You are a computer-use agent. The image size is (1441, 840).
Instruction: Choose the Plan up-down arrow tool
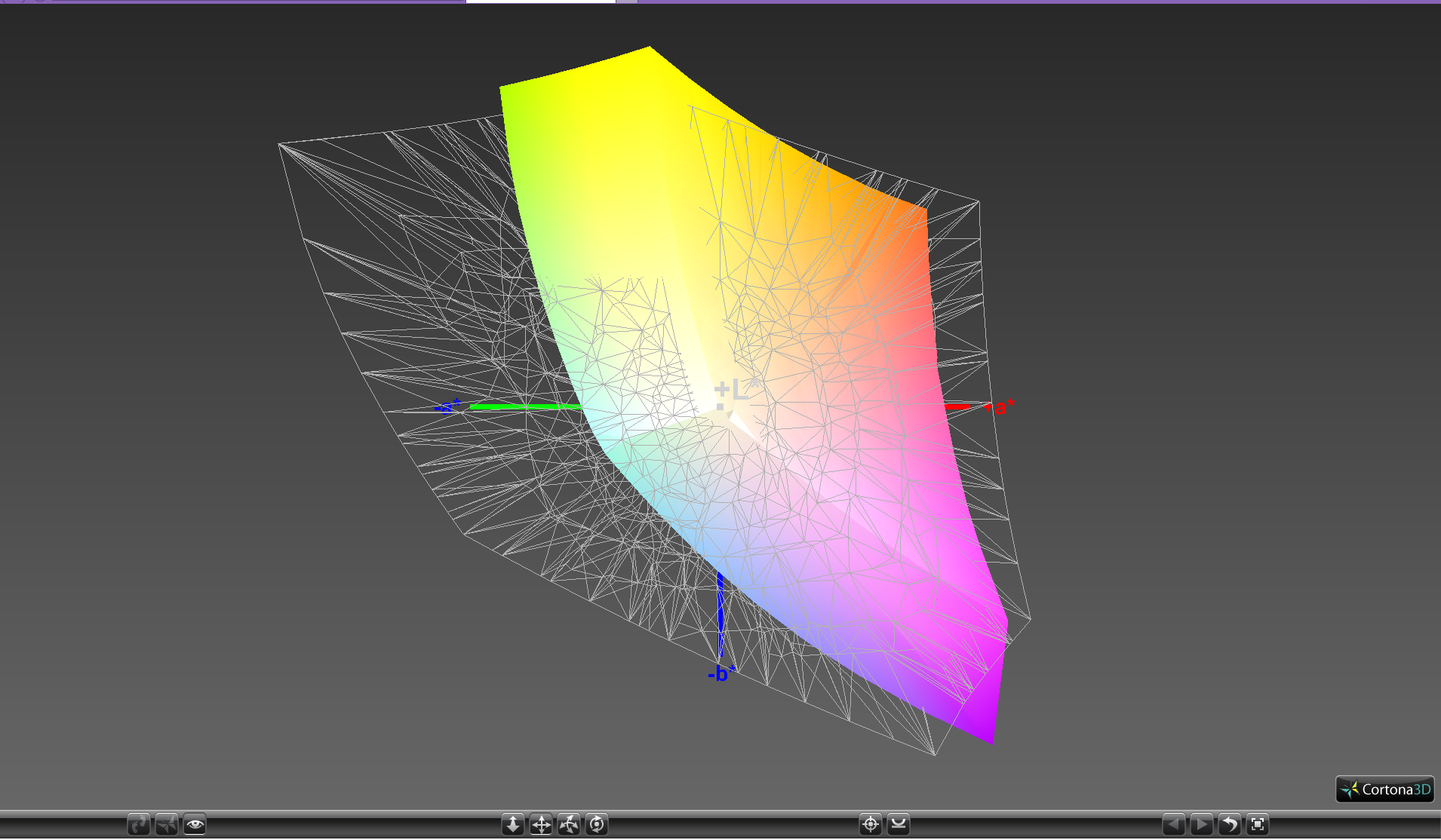(x=513, y=824)
